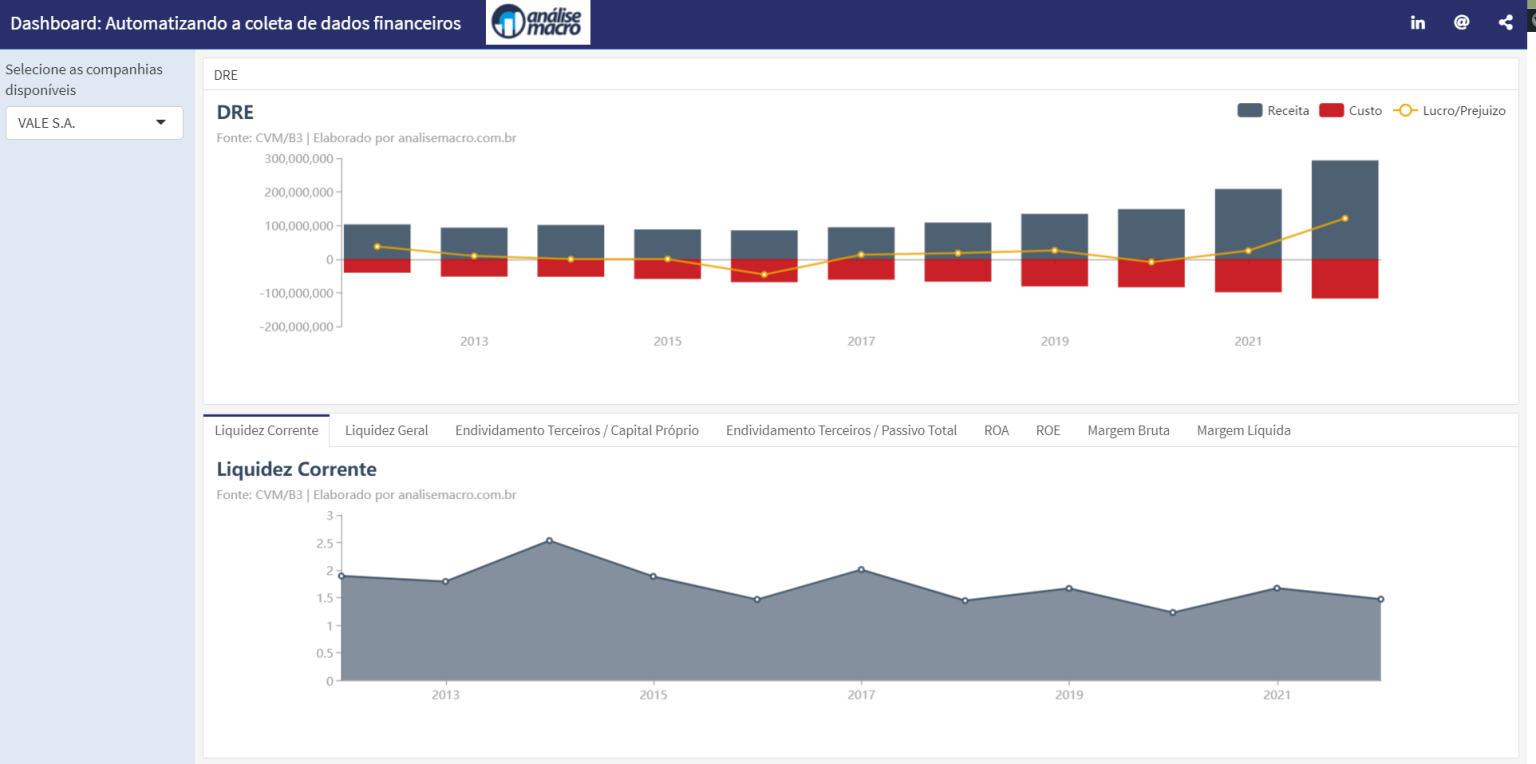The height and width of the screenshot is (764, 1536).
Task: Click the Análise Macro logo
Action: point(537,21)
